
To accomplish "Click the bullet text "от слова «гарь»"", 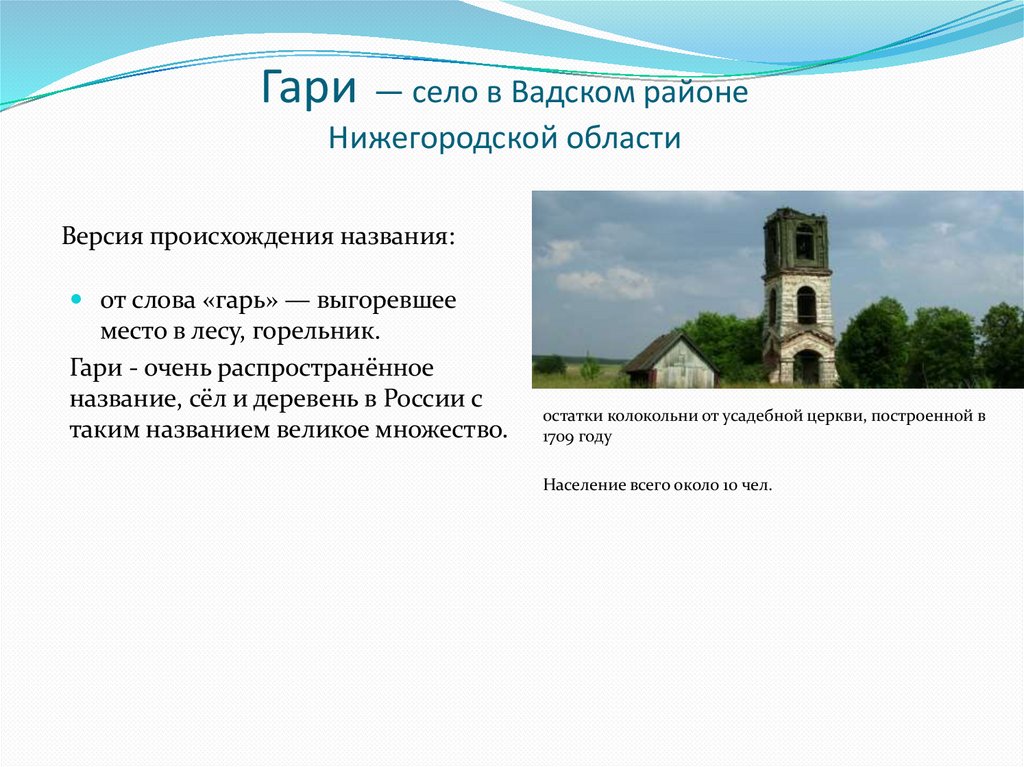I will point(189,301).
